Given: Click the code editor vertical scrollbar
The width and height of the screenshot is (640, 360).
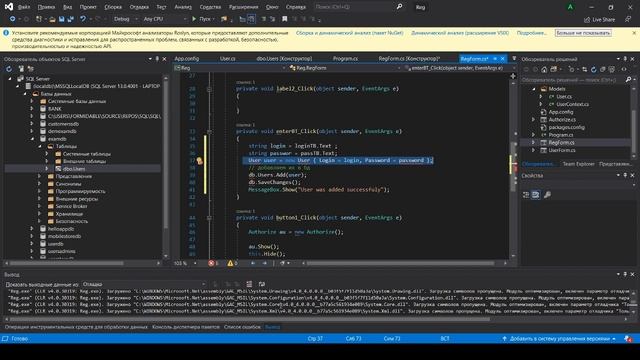Looking at the screenshot, I should pyautogui.click(x=513, y=167).
